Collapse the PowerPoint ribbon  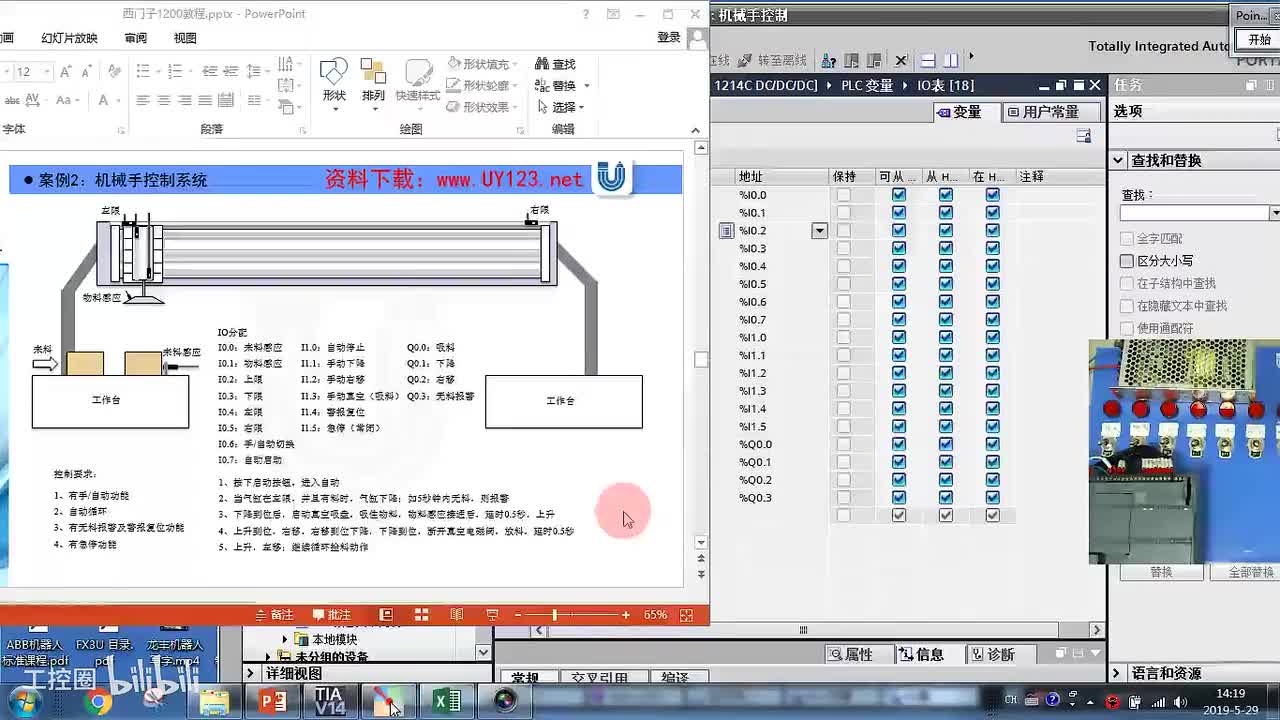696,130
